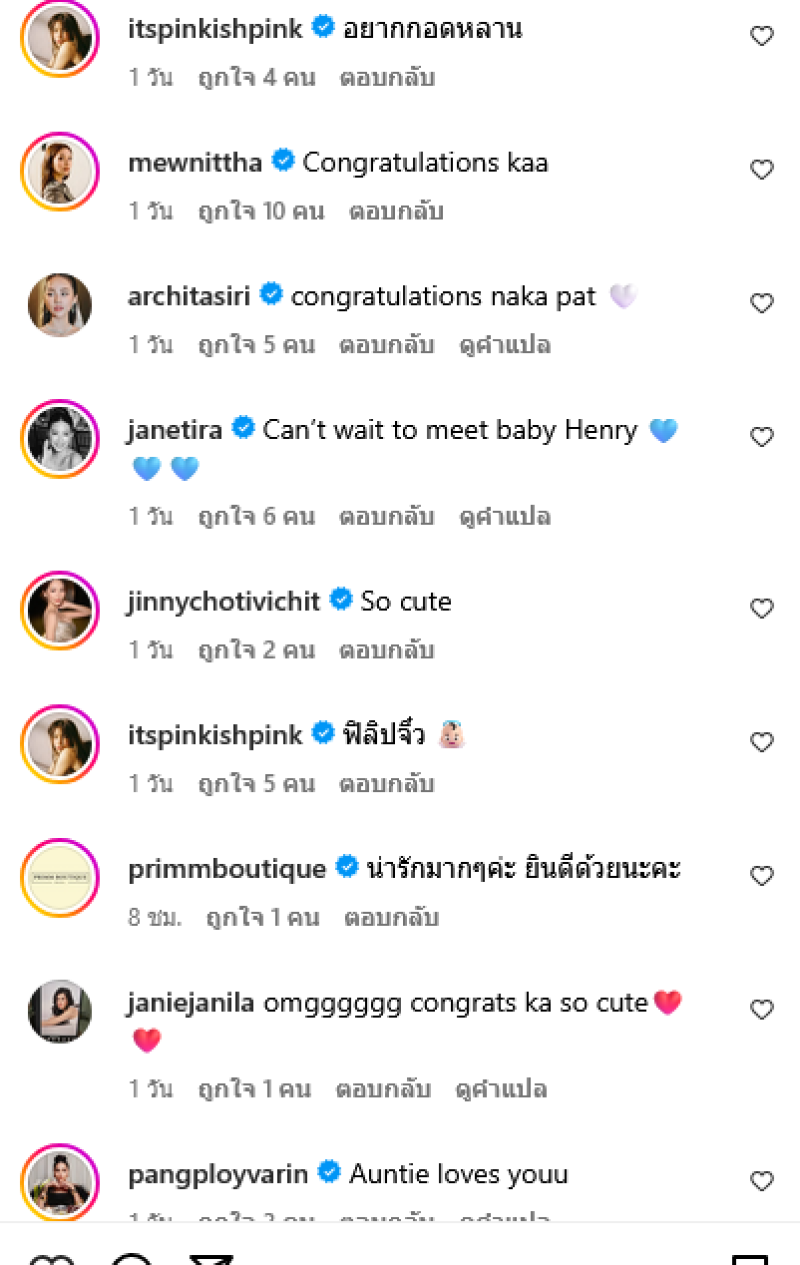
Task: Show translation for janiejanila's comment
Action: click(500, 1089)
